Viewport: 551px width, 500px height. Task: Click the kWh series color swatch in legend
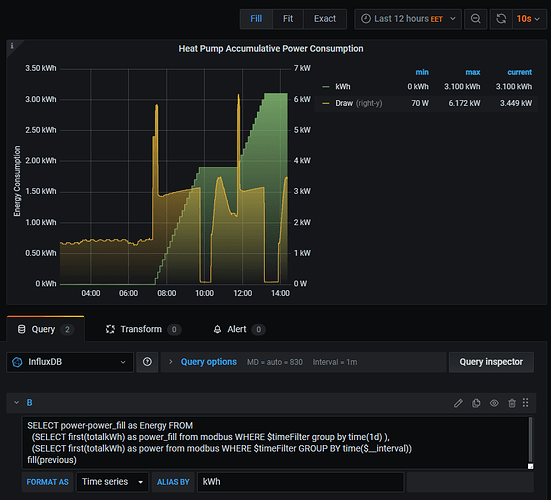click(x=326, y=87)
